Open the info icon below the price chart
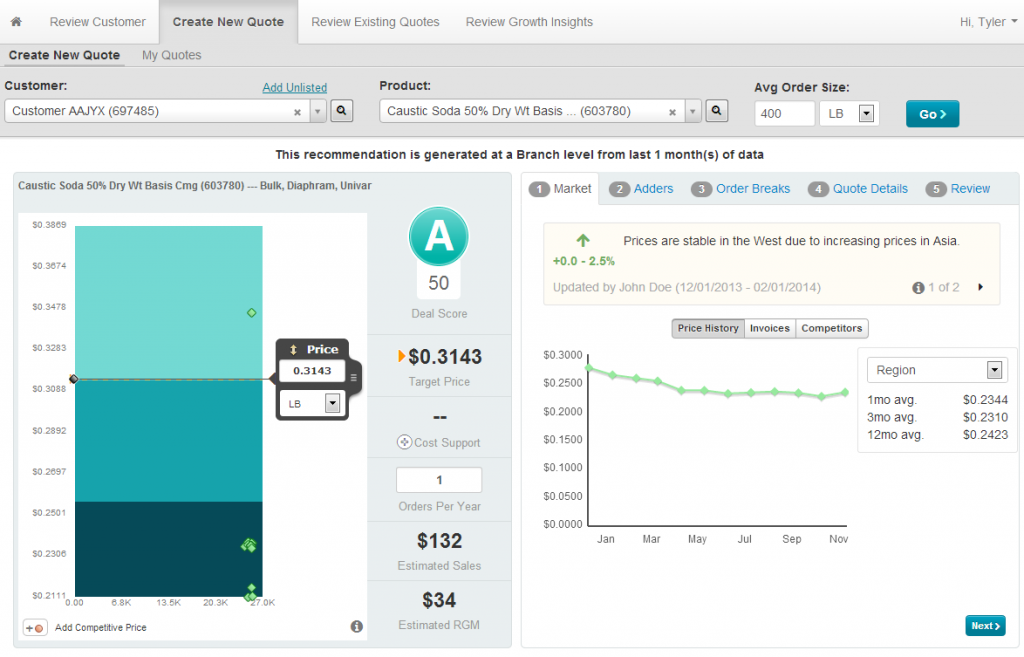The width and height of the screenshot is (1024, 657). (357, 626)
